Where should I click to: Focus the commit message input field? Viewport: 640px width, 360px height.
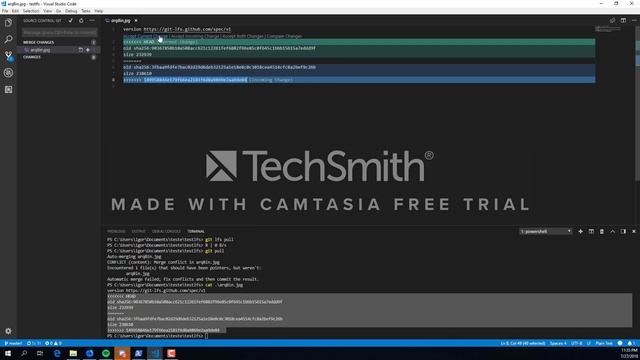pyautogui.click(x=60, y=32)
